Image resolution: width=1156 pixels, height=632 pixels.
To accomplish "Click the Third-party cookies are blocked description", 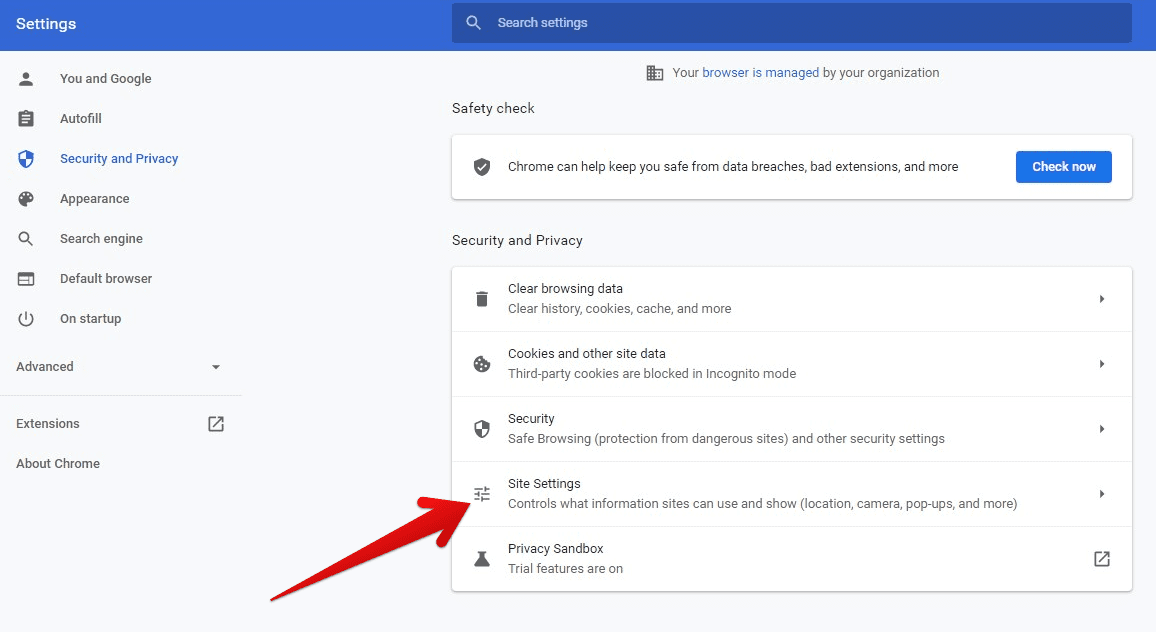I will coord(652,374).
